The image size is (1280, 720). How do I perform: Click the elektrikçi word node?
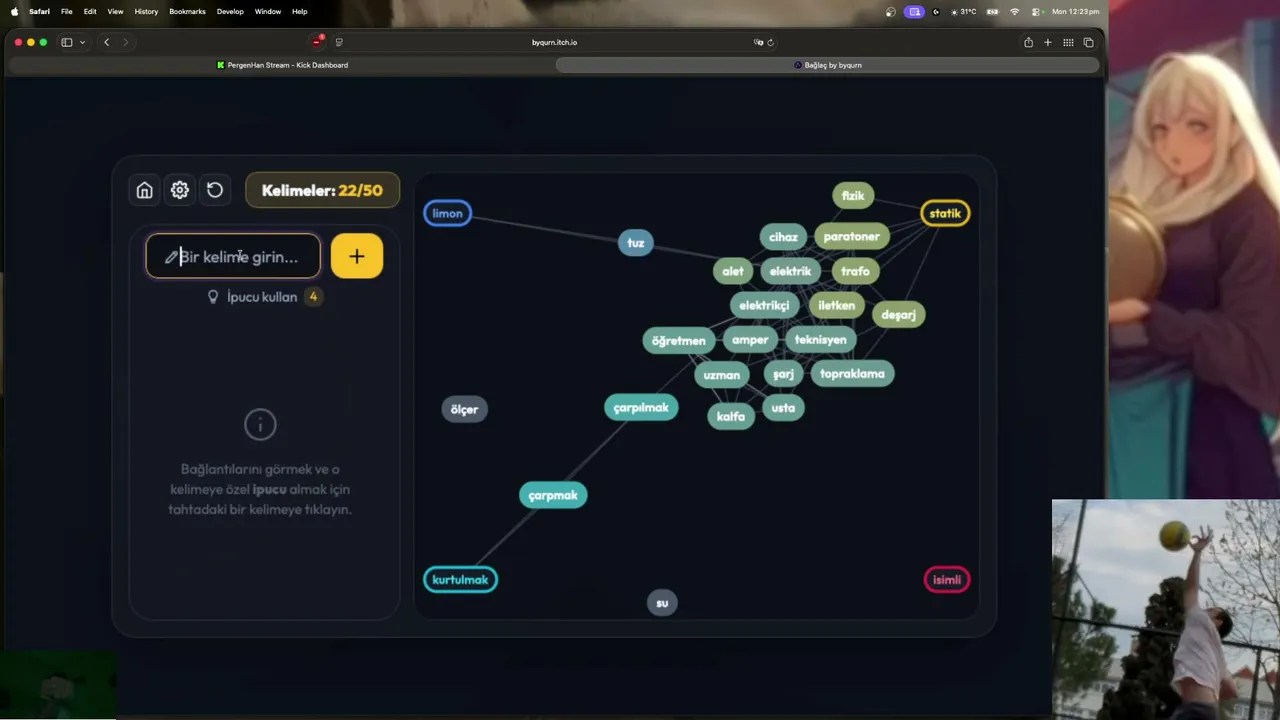click(x=764, y=305)
